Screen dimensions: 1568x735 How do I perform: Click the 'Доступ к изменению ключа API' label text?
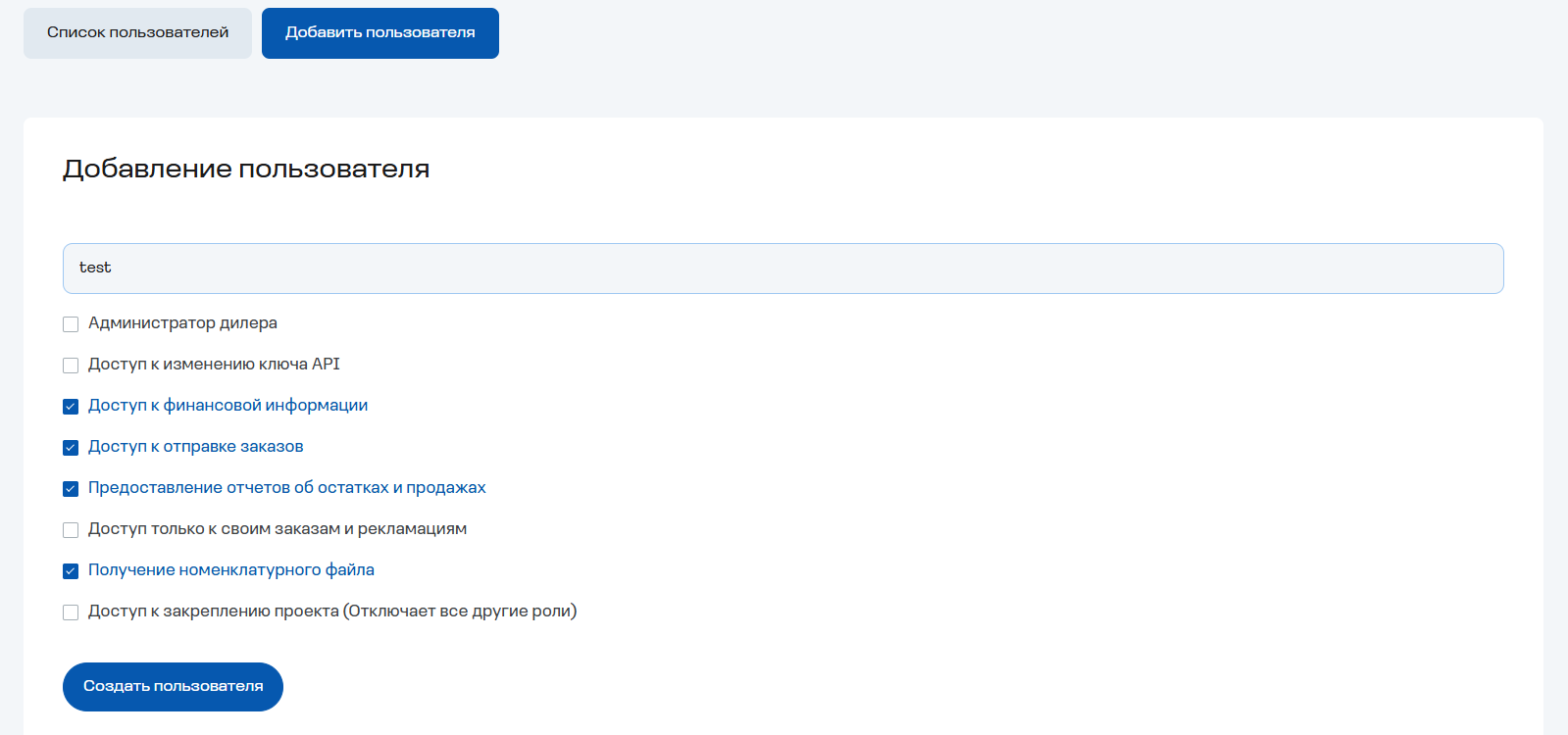point(214,365)
